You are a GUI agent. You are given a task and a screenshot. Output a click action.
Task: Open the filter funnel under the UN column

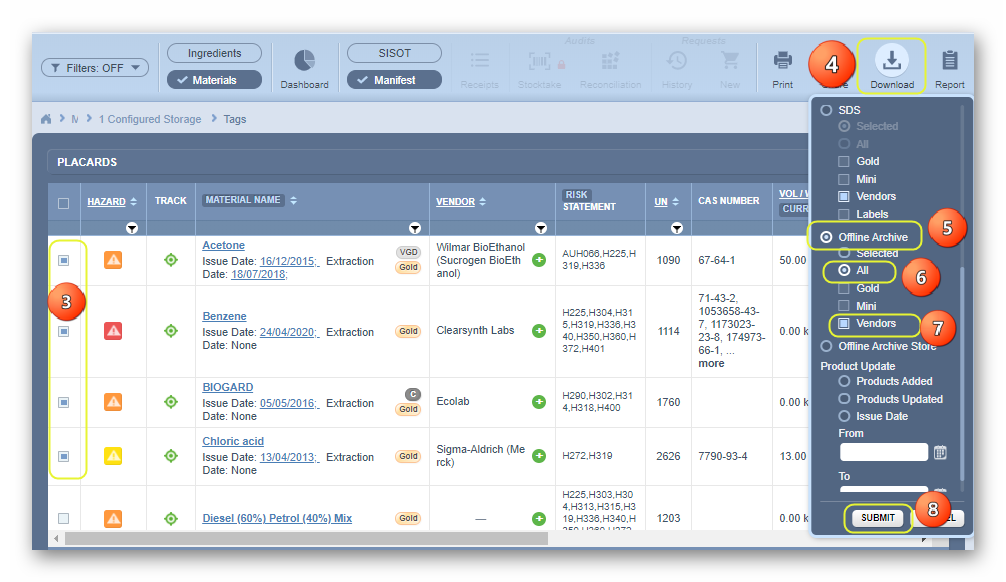[677, 228]
